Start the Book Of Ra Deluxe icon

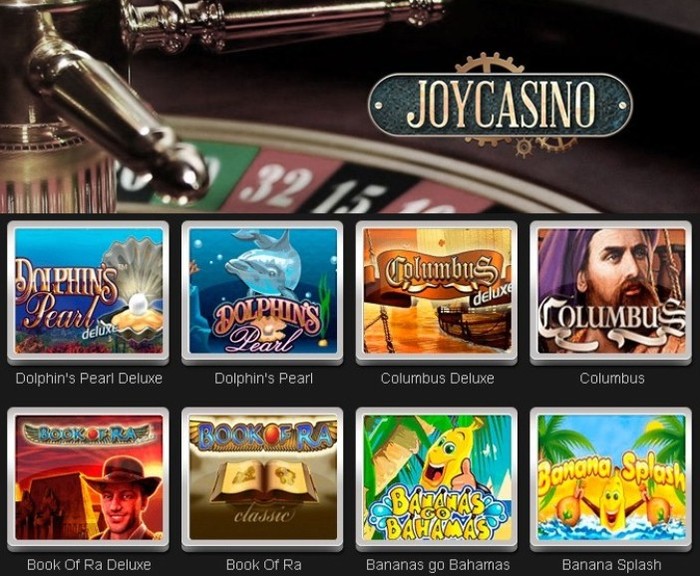pos(88,478)
